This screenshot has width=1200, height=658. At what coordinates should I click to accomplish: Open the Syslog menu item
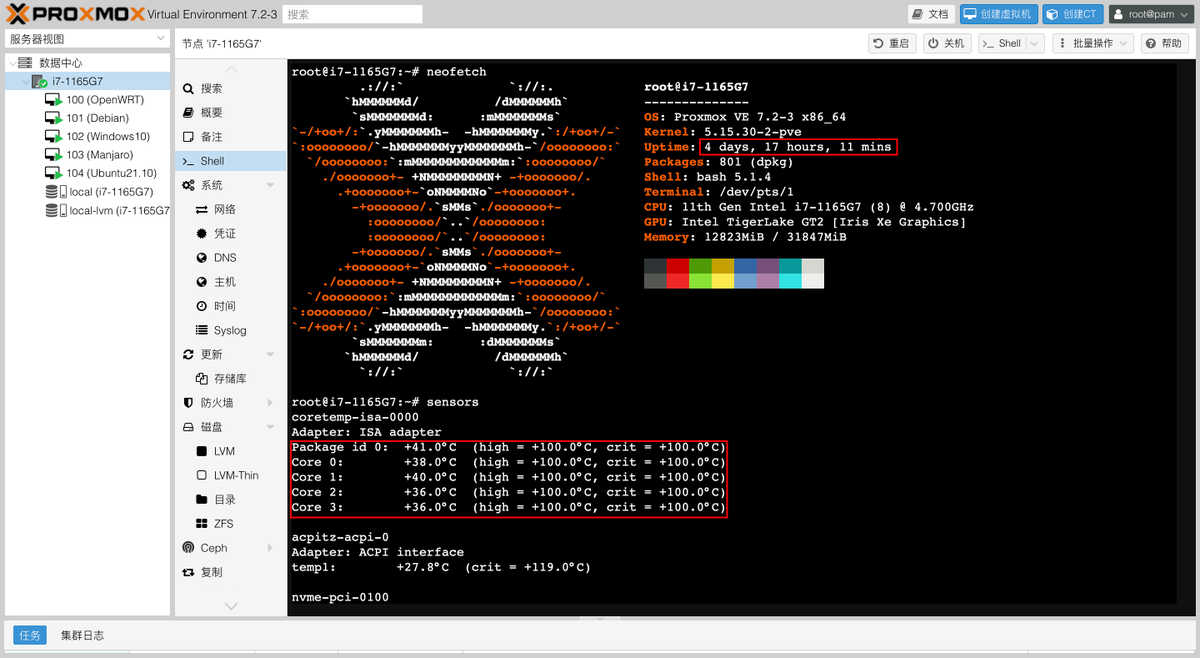[x=230, y=330]
